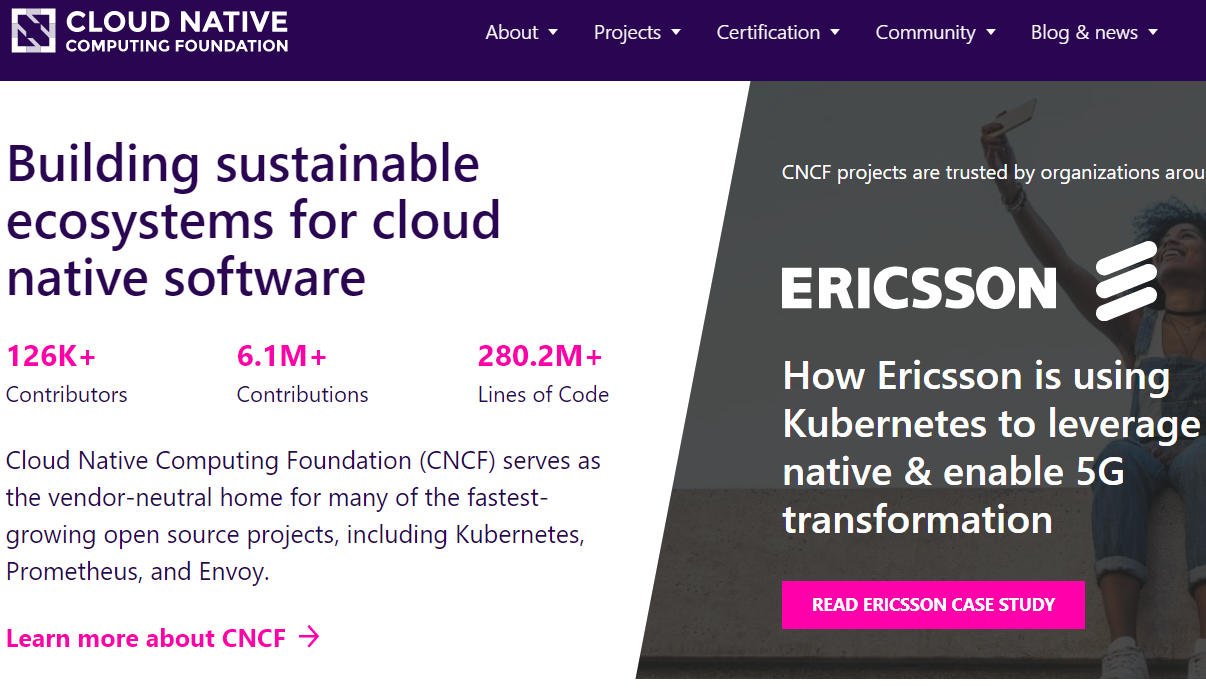Click the CNCF square logo icon

[32, 31]
